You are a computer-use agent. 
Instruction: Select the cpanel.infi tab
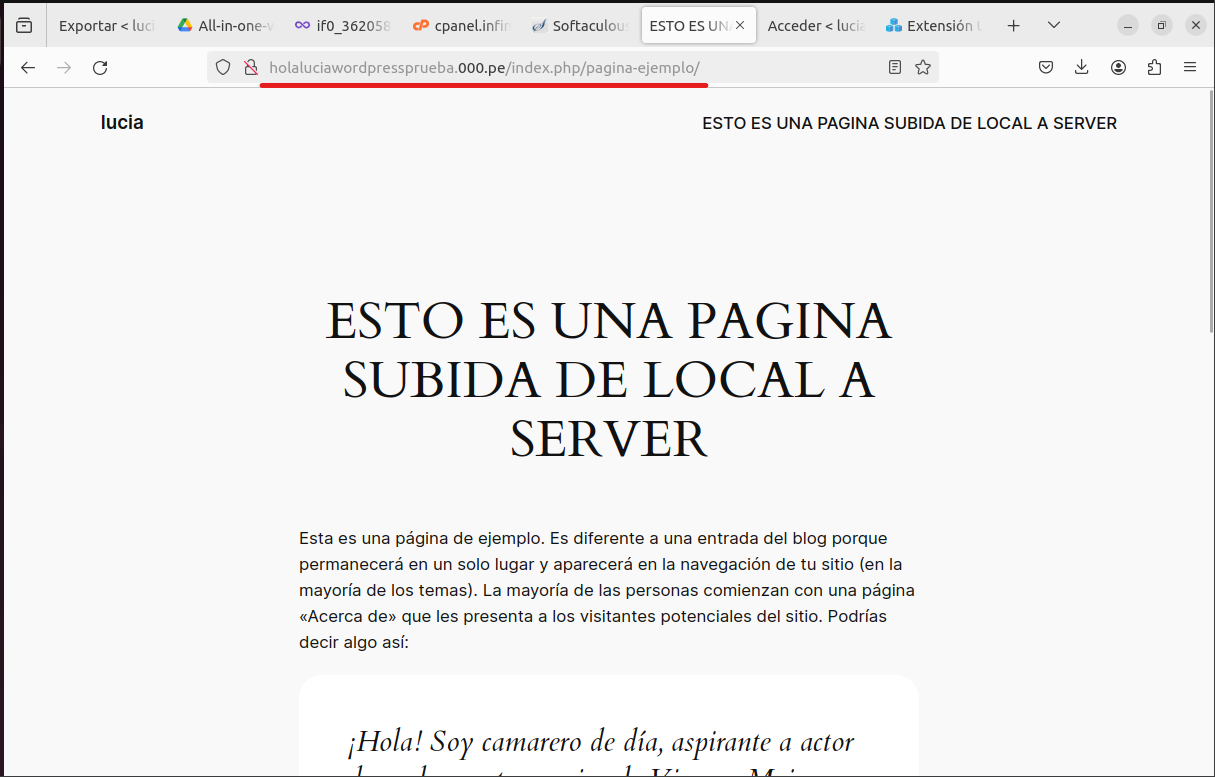[460, 24]
